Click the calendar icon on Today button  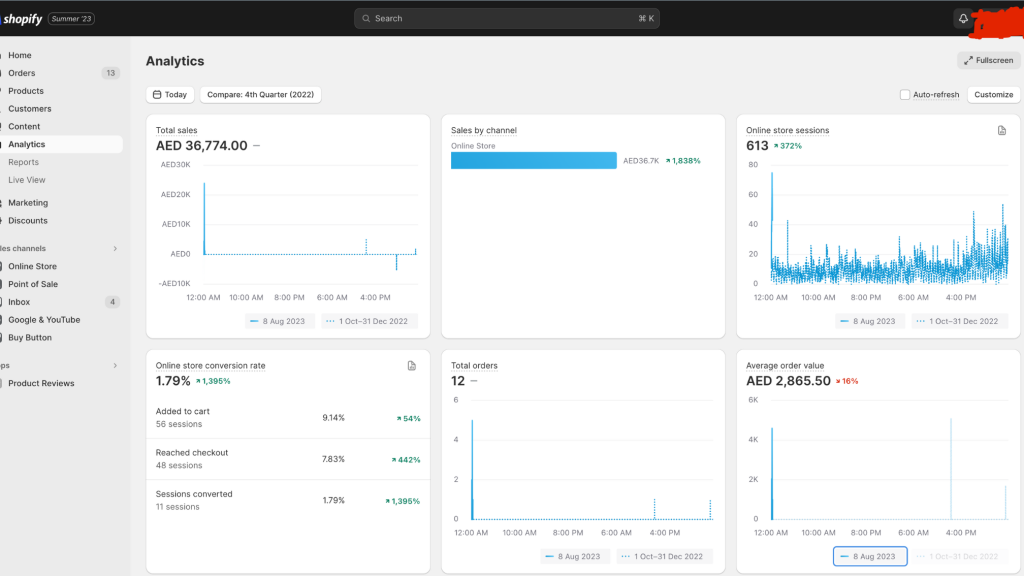(x=157, y=95)
